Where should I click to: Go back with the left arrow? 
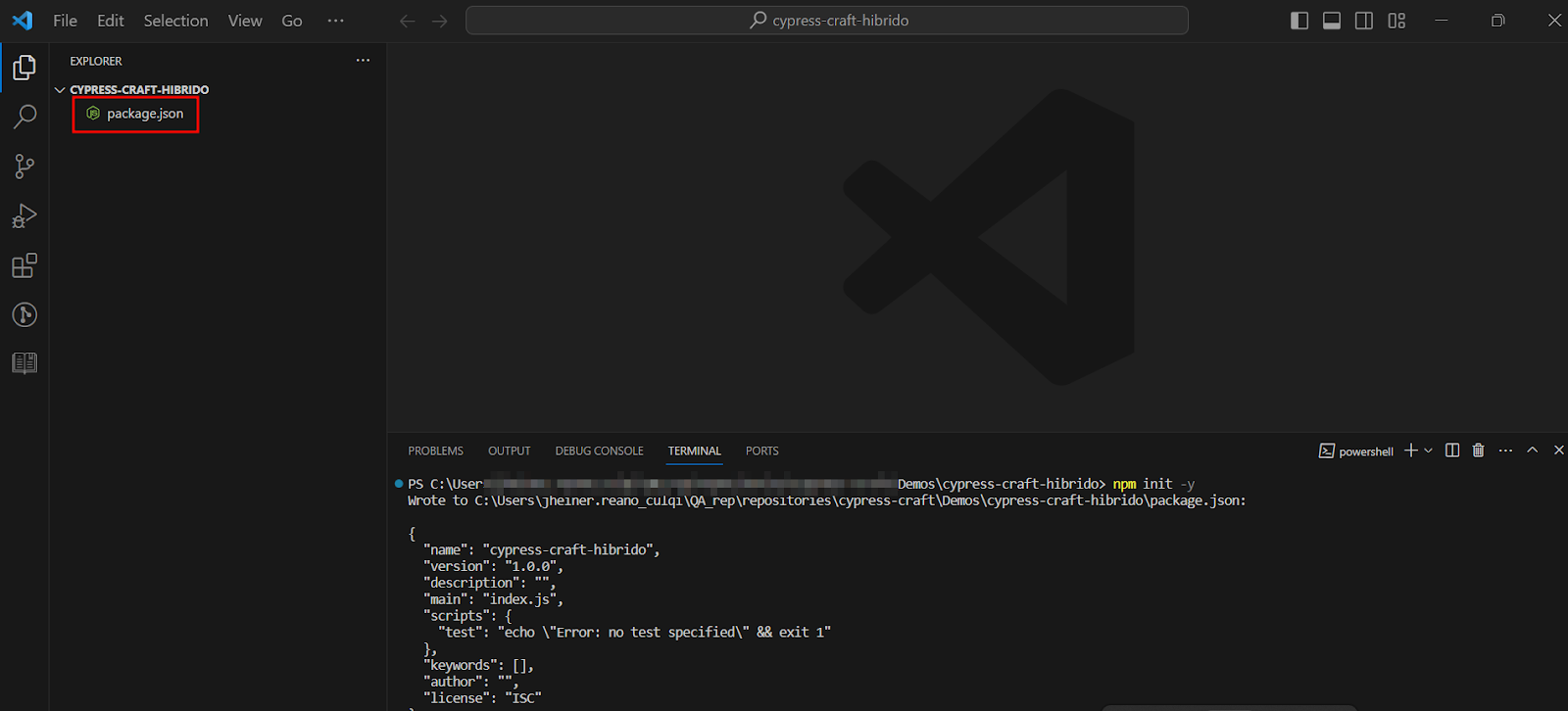click(407, 21)
